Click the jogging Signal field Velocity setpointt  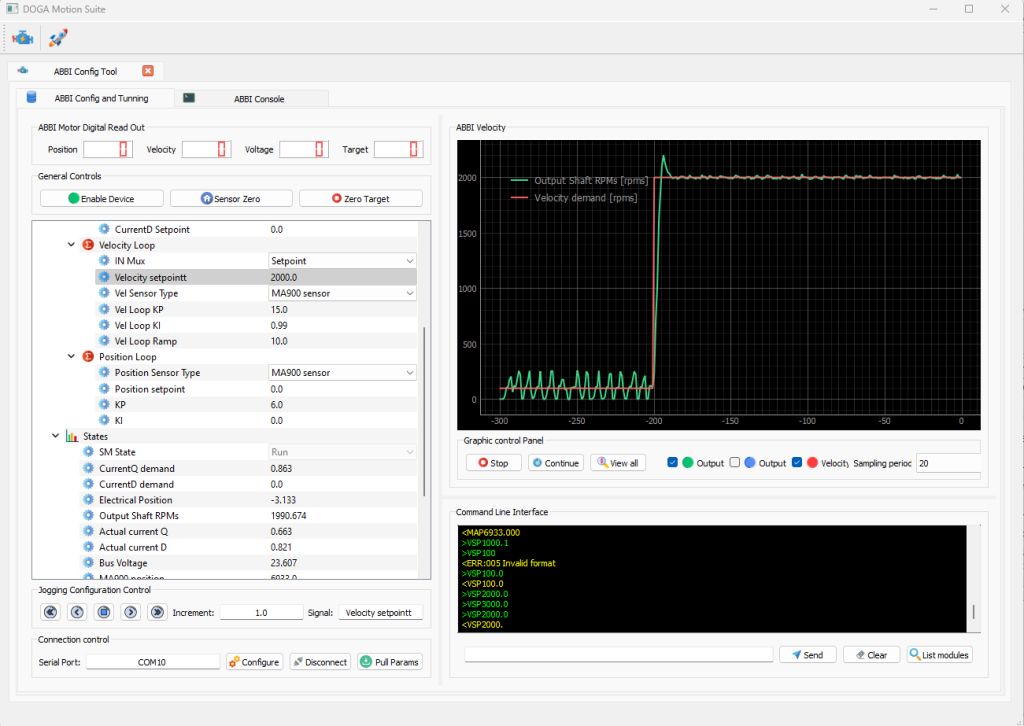tap(380, 612)
